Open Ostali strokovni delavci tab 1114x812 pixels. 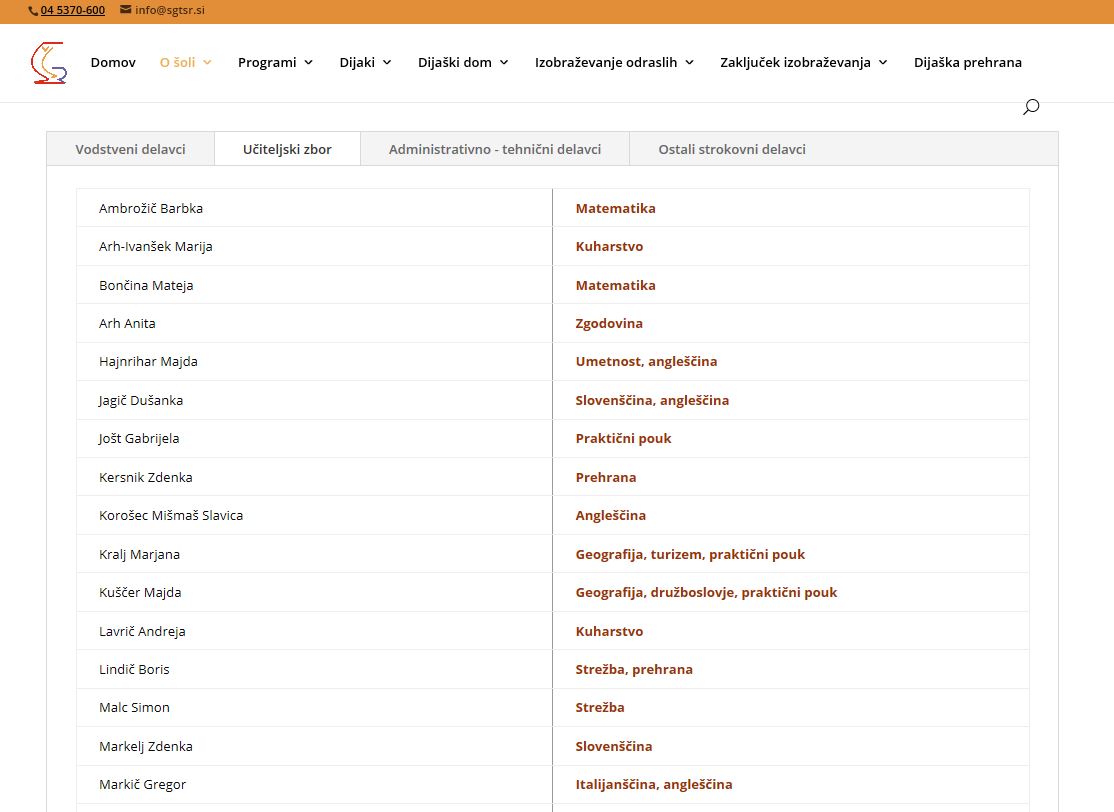coord(731,149)
